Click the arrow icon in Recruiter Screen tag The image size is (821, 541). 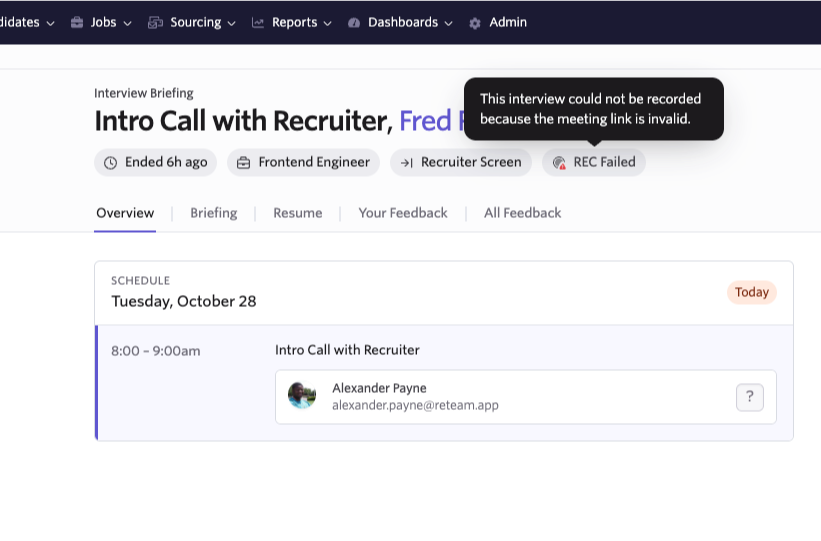click(407, 163)
